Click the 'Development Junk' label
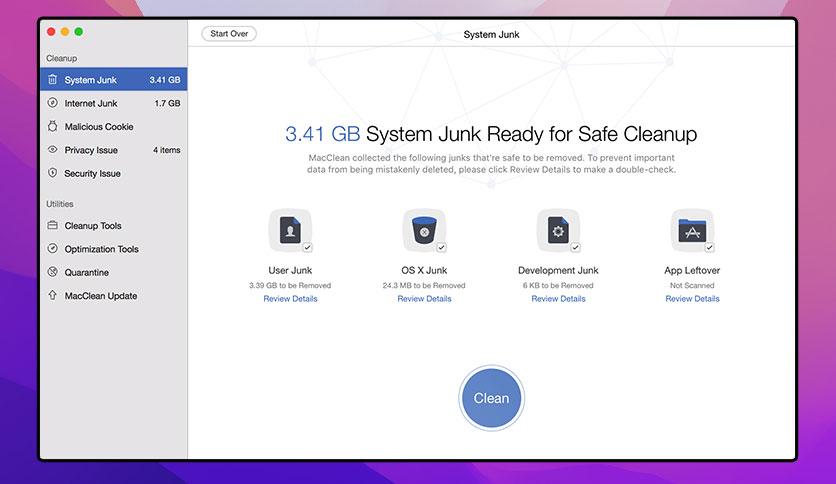The height and width of the screenshot is (484, 836). click(558, 270)
